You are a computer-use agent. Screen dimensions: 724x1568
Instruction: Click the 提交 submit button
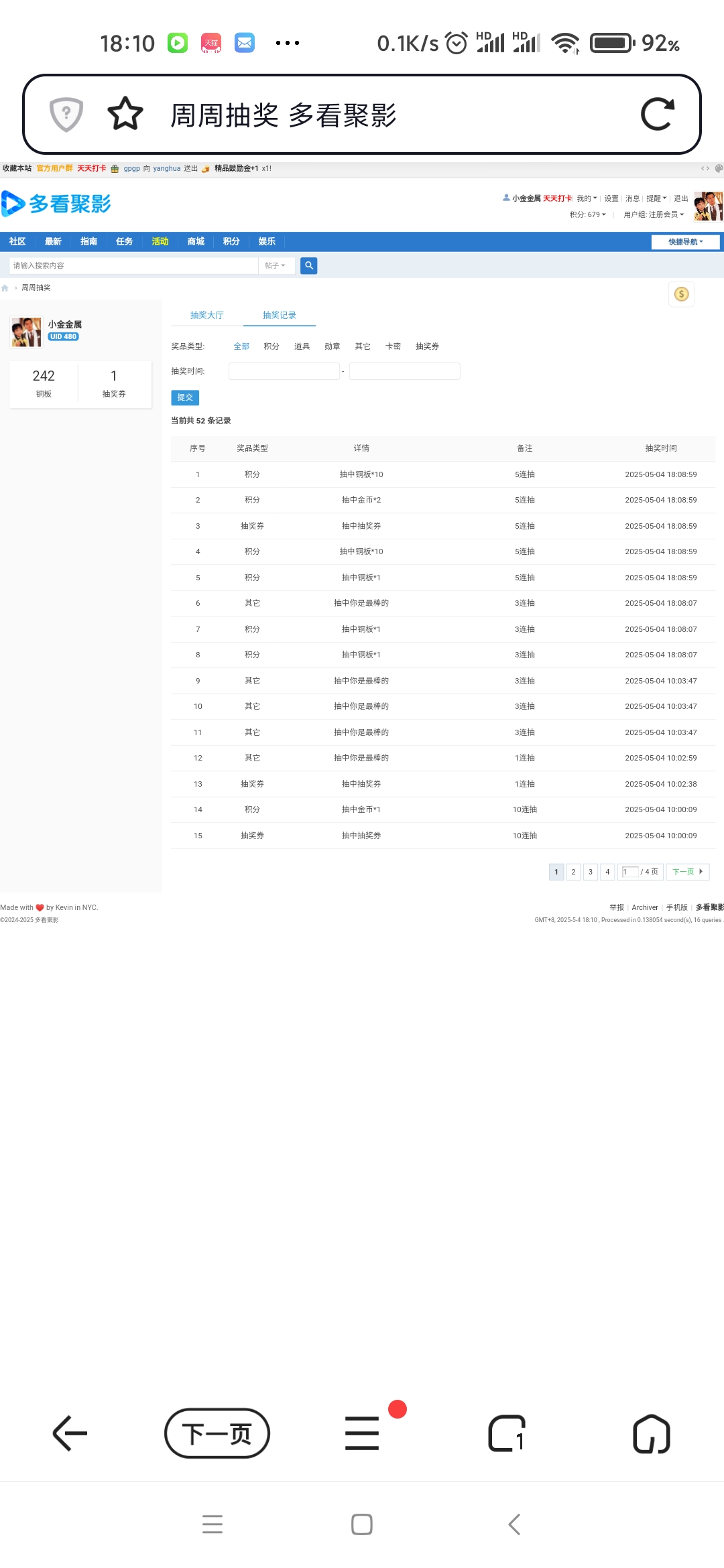pos(185,397)
